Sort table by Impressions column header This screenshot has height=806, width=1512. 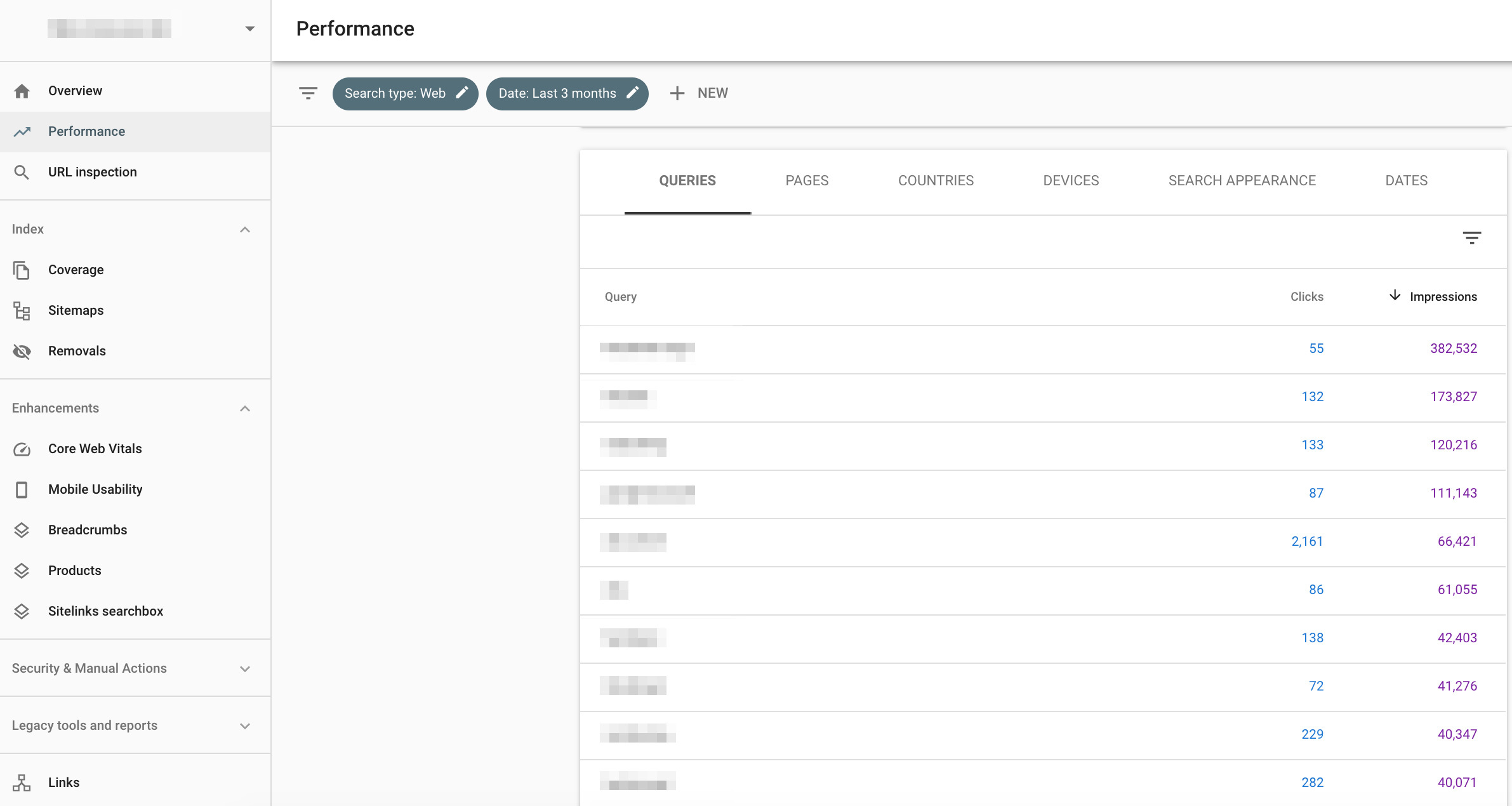click(1442, 297)
